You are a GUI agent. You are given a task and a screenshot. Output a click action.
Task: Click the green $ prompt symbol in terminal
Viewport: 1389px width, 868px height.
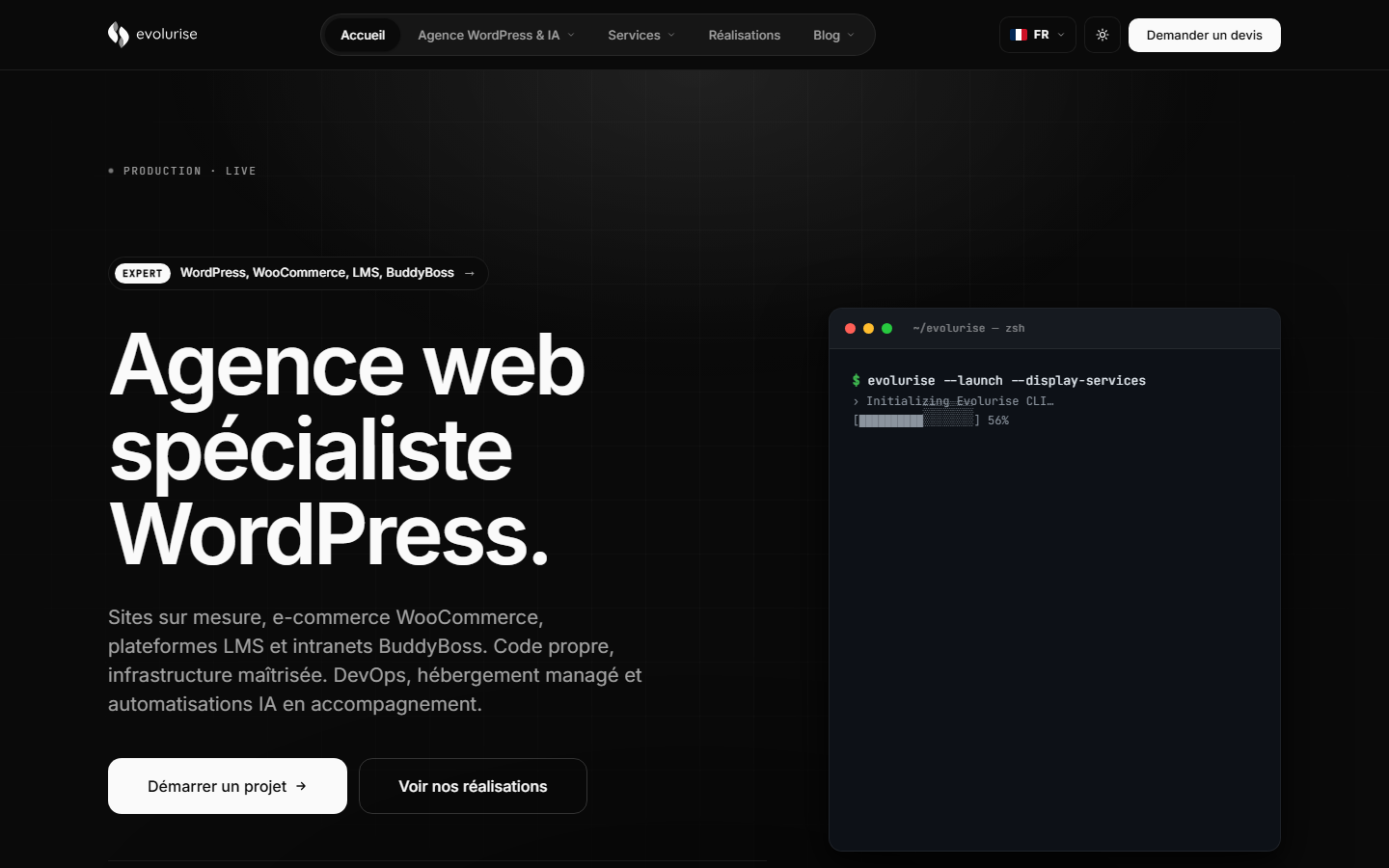(856, 381)
